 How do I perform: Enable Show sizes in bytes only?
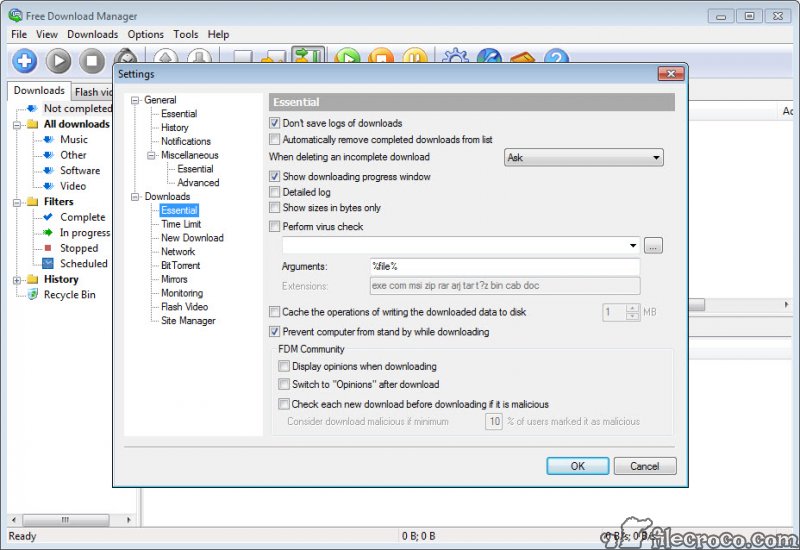pyautogui.click(x=274, y=208)
